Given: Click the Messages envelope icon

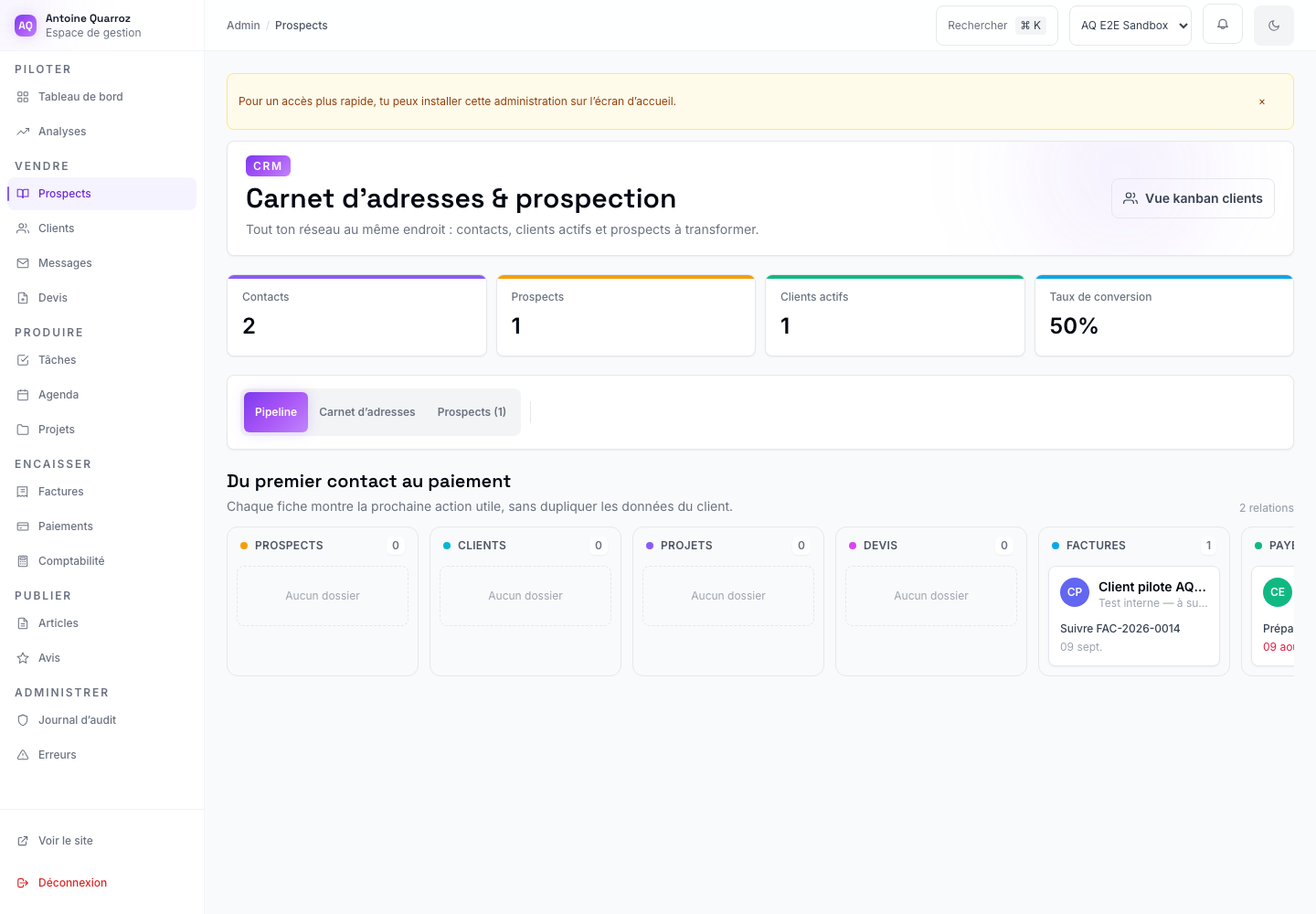Looking at the screenshot, I should (23, 263).
